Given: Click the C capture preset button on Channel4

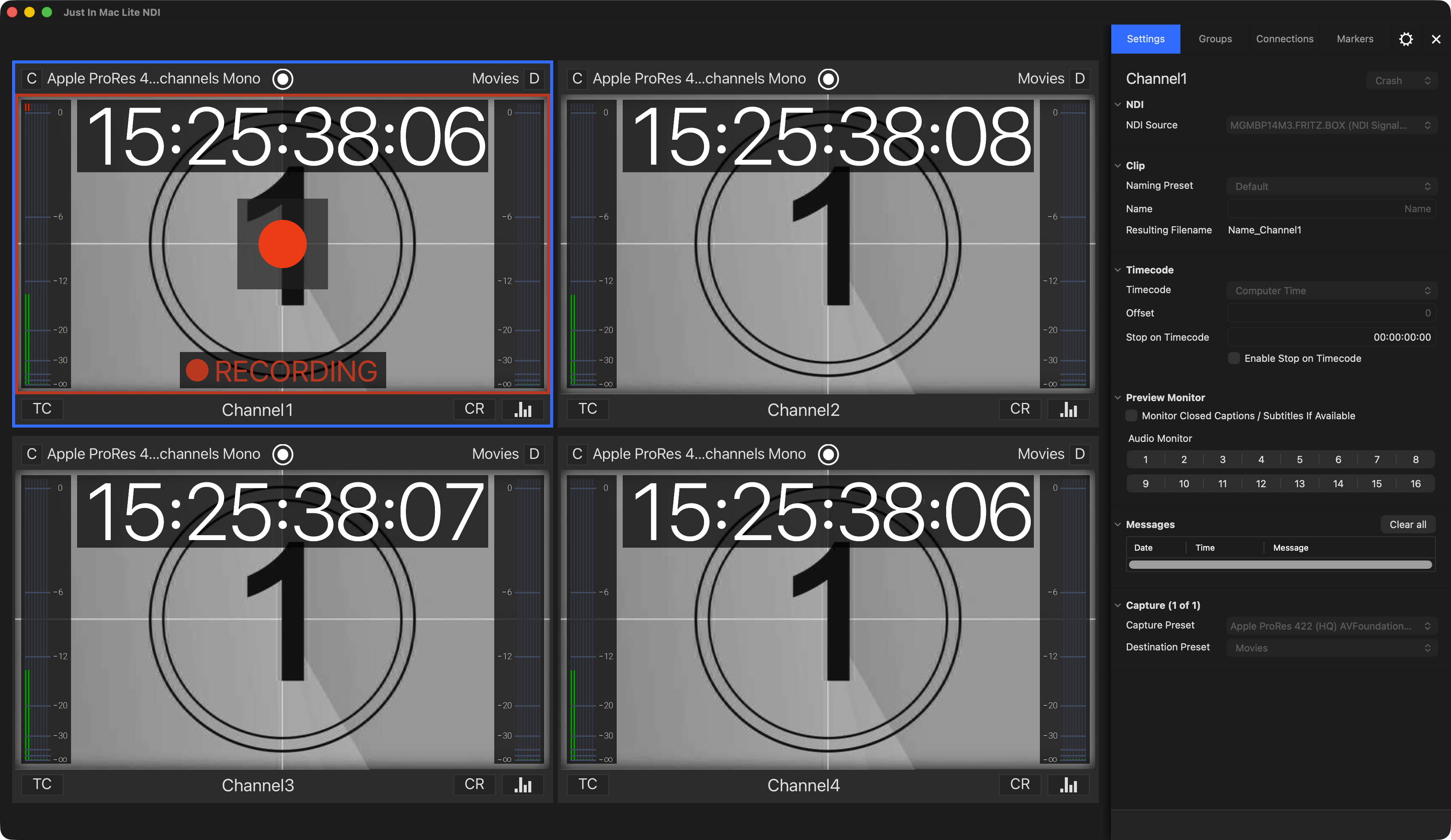Looking at the screenshot, I should point(577,454).
